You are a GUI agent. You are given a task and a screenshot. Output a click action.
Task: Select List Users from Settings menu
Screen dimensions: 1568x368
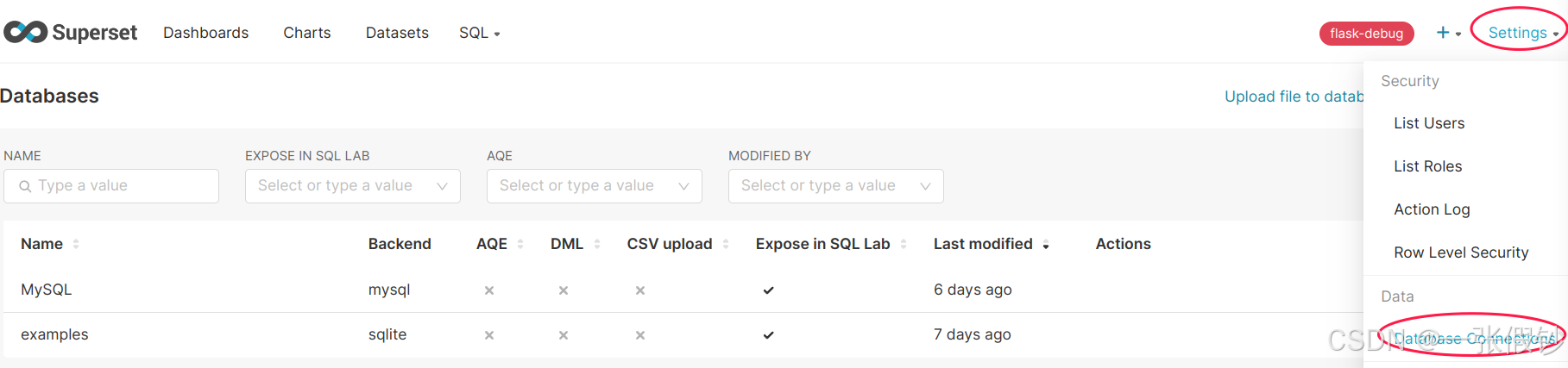pos(1429,123)
